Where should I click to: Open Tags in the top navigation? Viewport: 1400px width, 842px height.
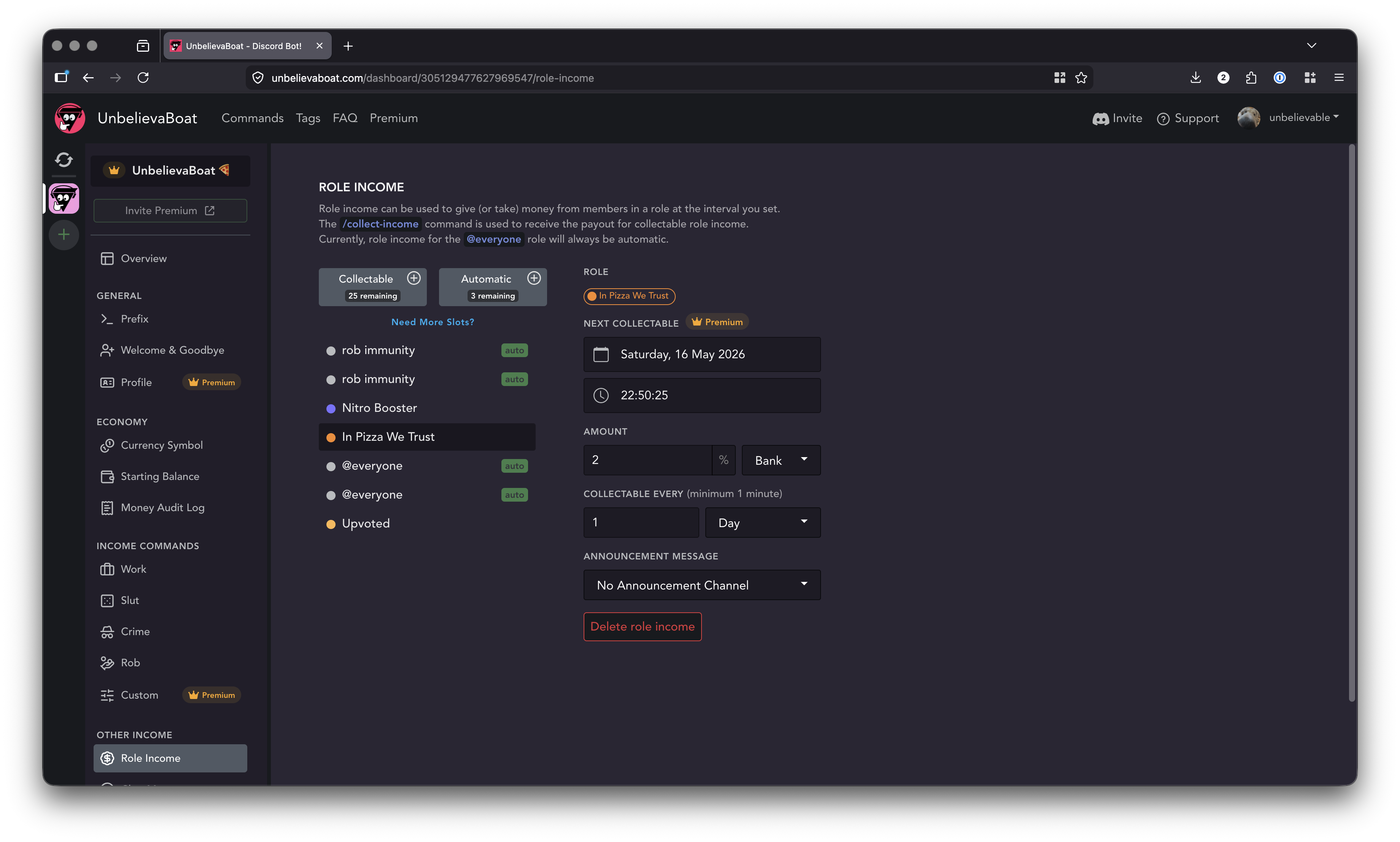point(308,118)
